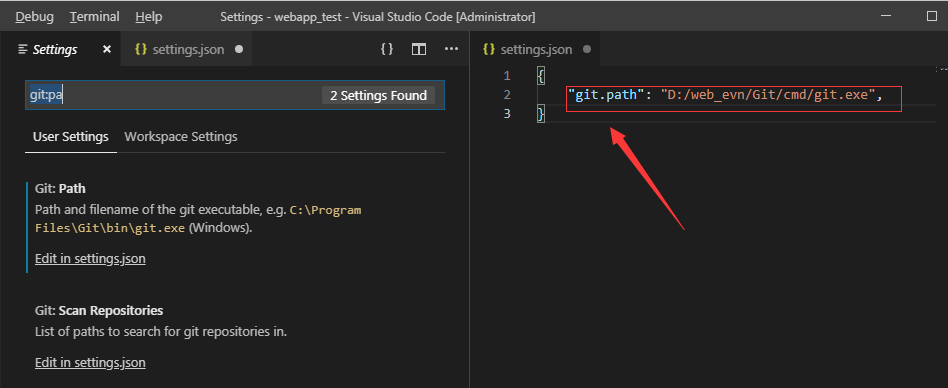
Task: Click the Settings tab list icon
Action: tap(23, 49)
